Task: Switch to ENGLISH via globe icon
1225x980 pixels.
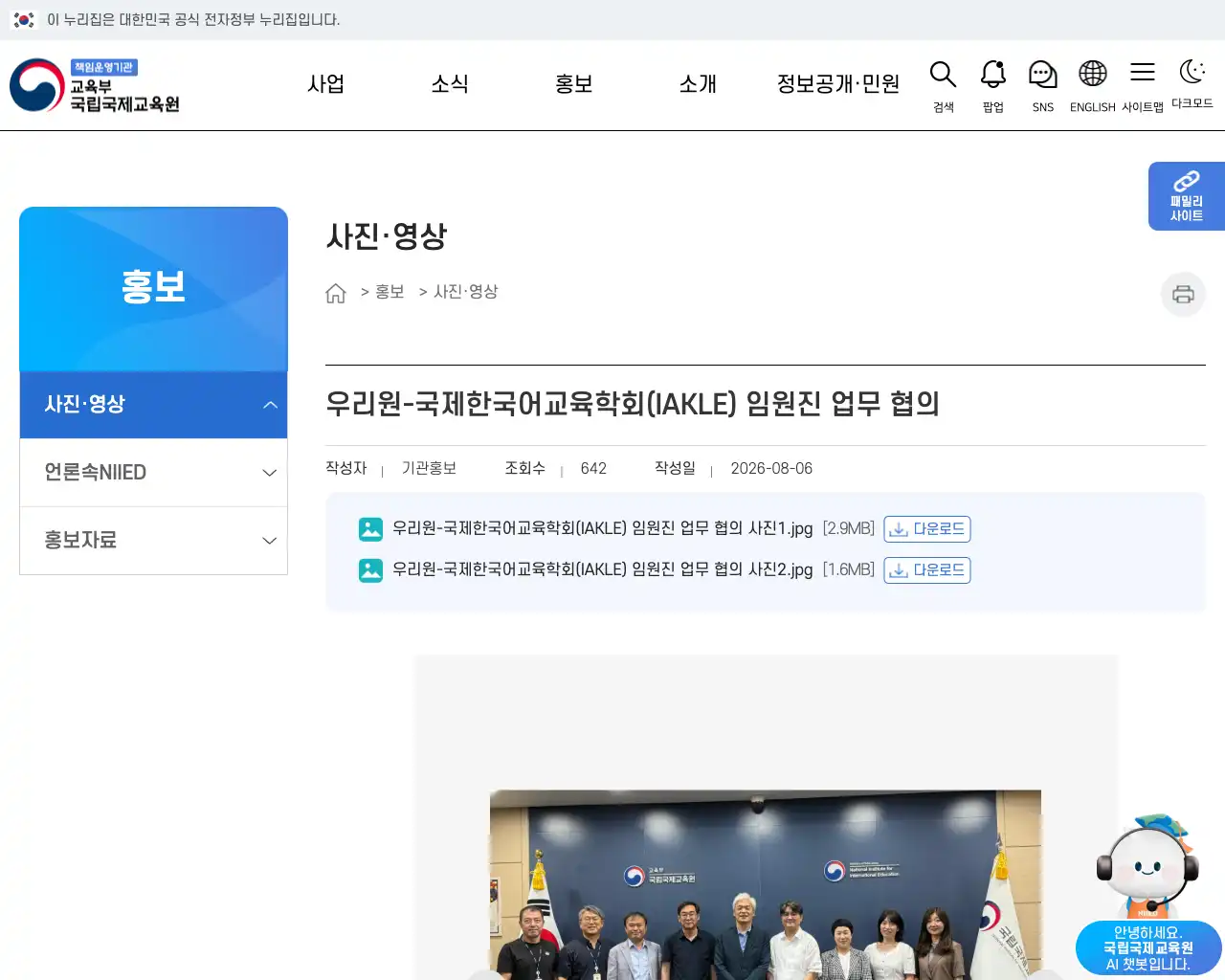Action: [1093, 86]
